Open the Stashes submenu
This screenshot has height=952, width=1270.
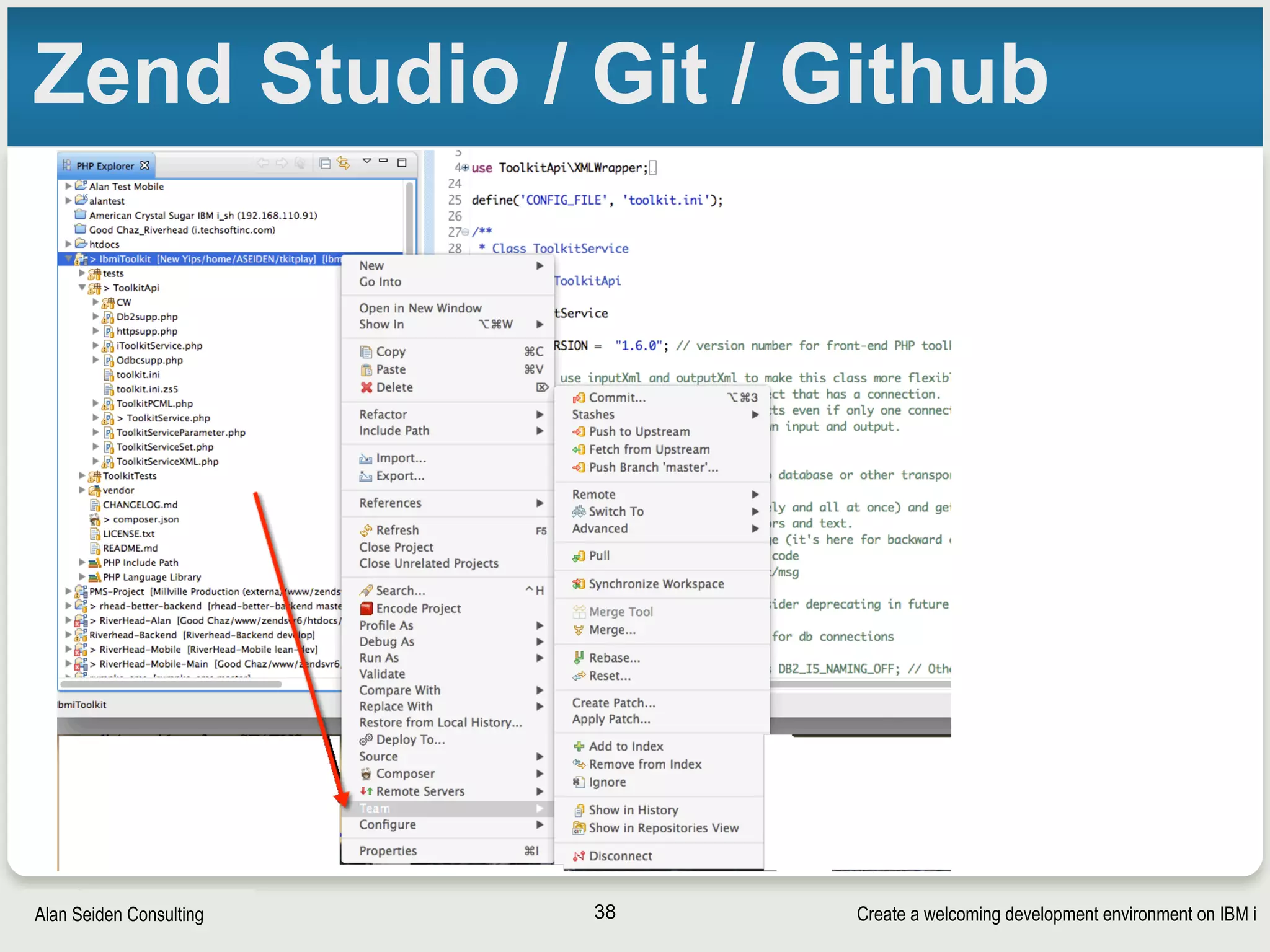click(x=662, y=415)
